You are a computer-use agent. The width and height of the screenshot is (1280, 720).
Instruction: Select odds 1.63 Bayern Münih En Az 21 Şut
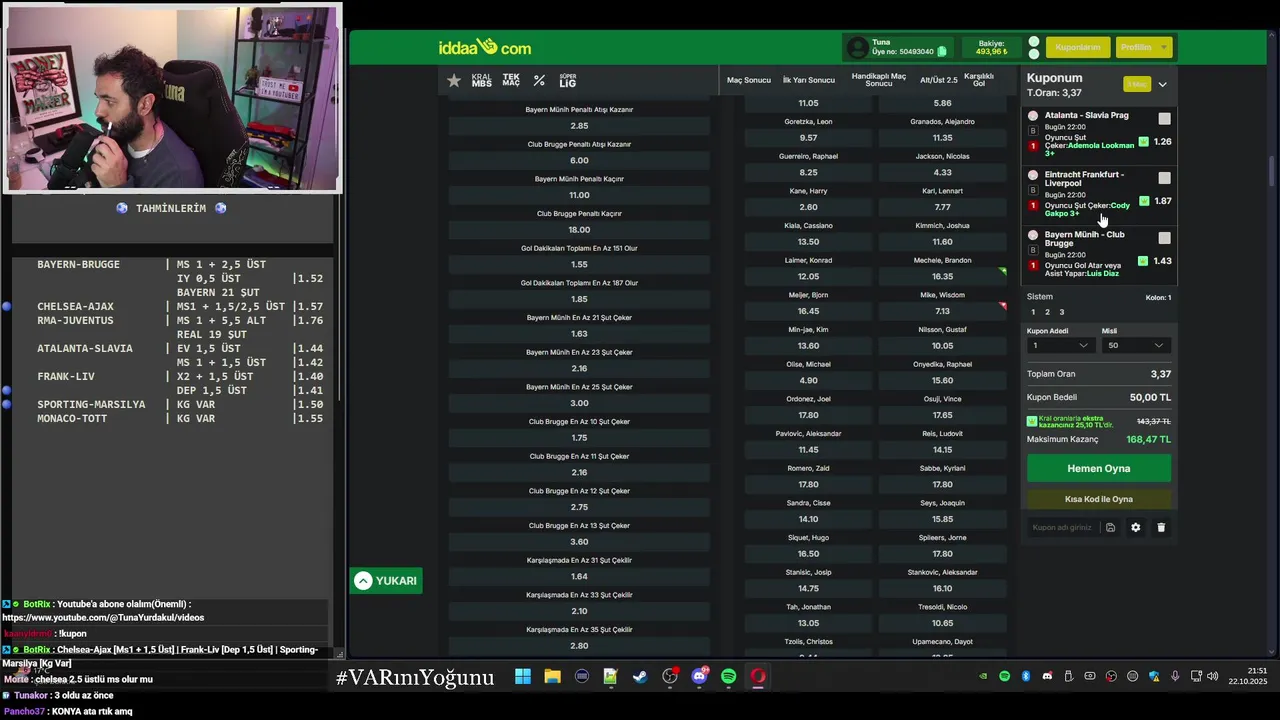click(x=579, y=334)
